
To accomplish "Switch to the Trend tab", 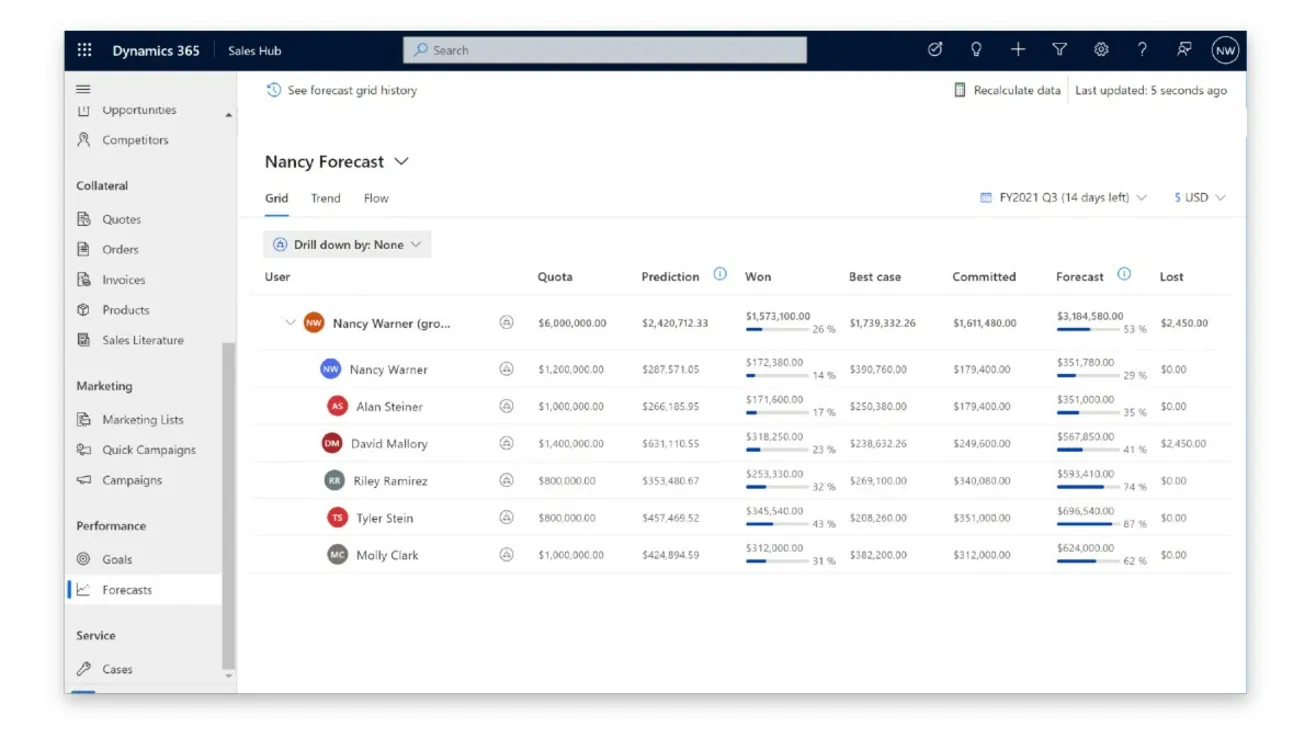I will [326, 198].
